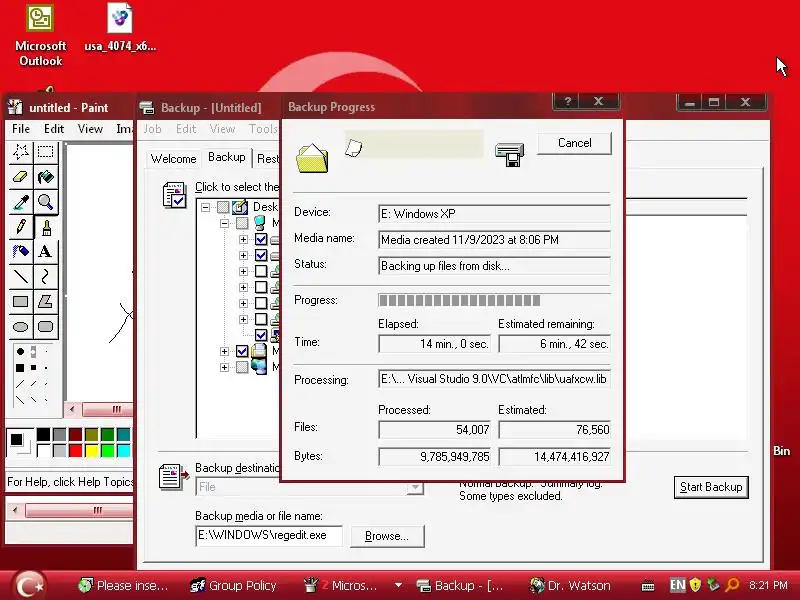Screen dimensions: 800x600
Task: Cancel the backup in progress
Action: [574, 143]
